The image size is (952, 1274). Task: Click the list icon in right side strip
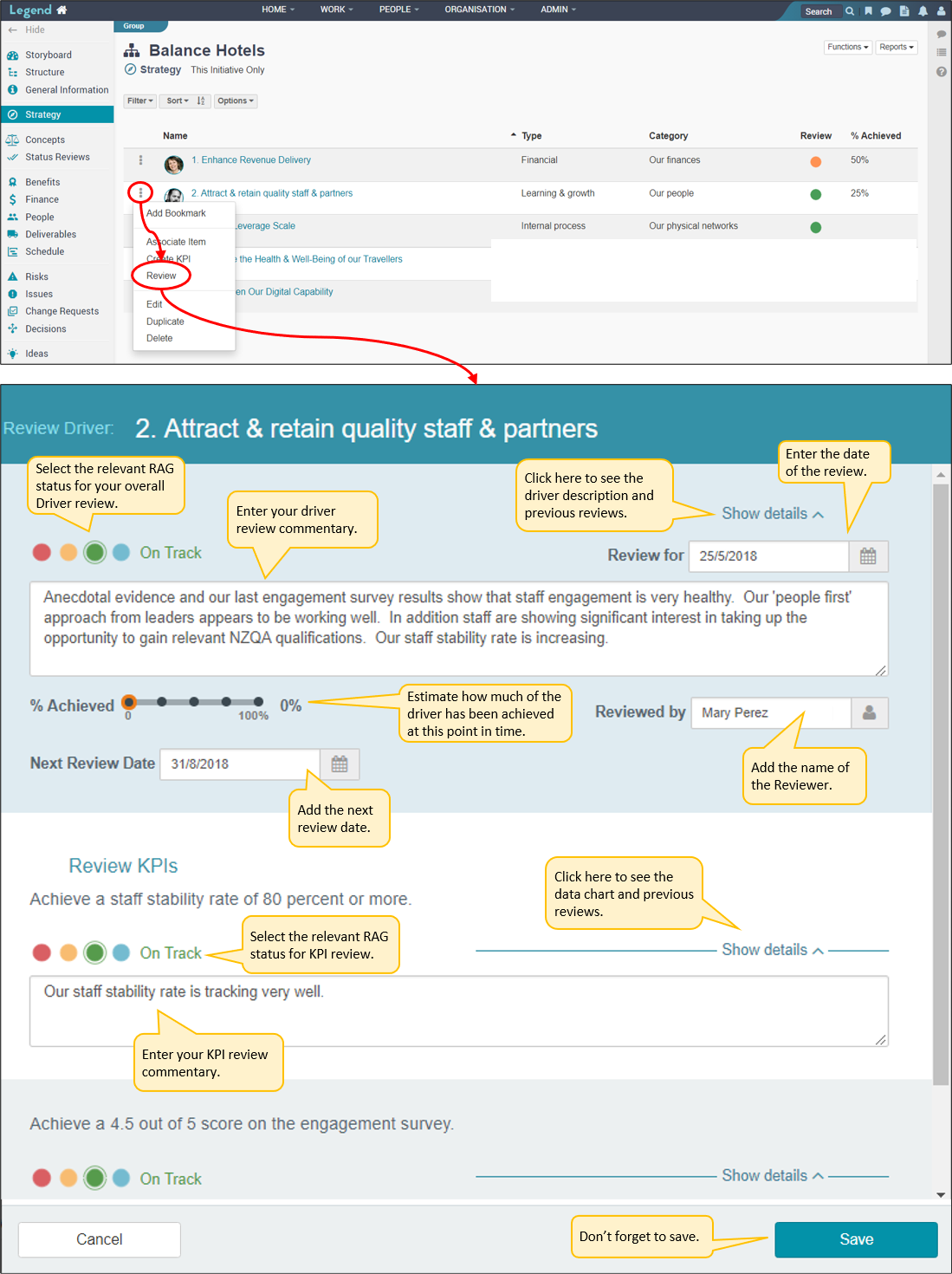pos(942,53)
